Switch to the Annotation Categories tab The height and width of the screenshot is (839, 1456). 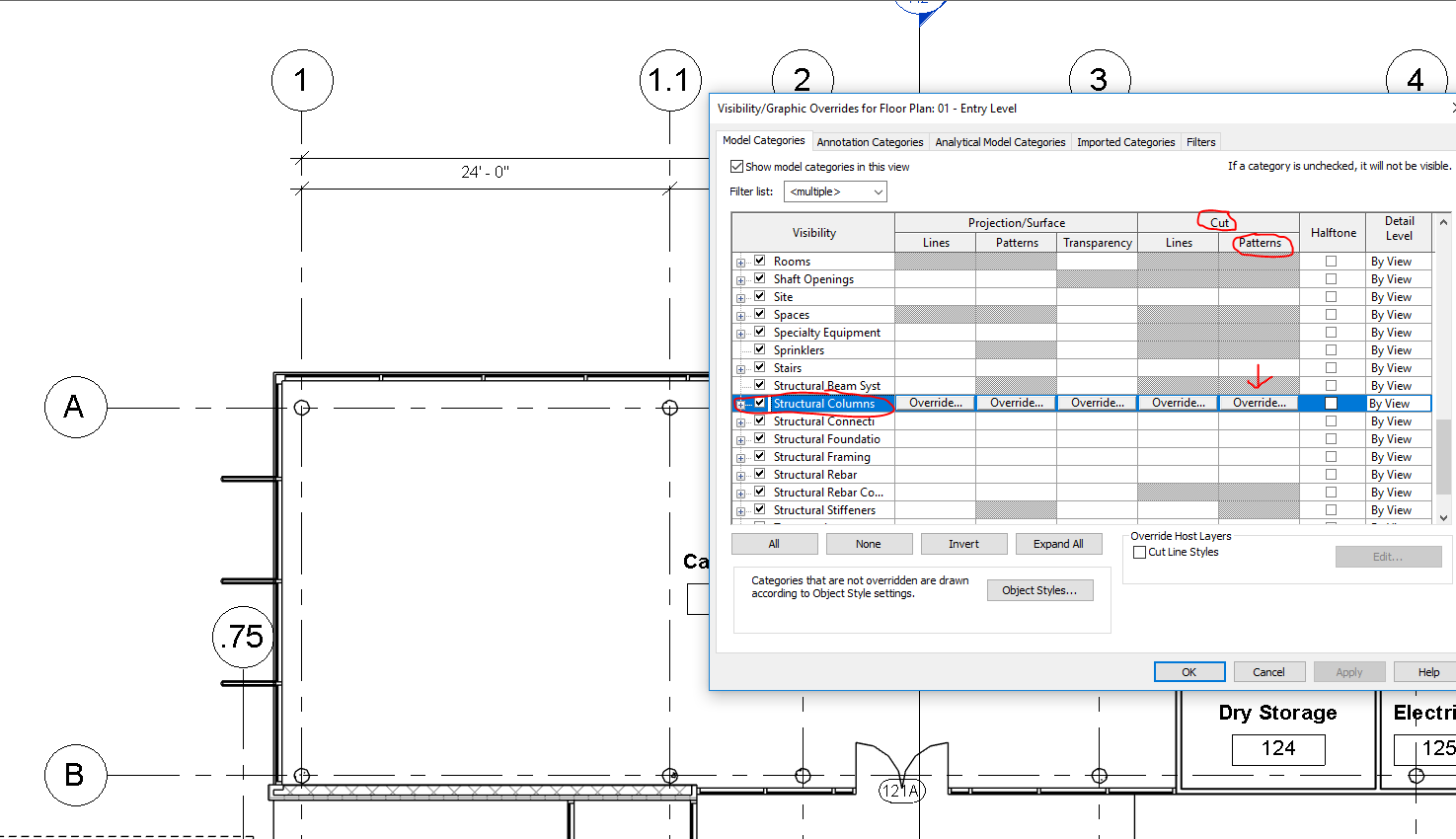click(870, 141)
